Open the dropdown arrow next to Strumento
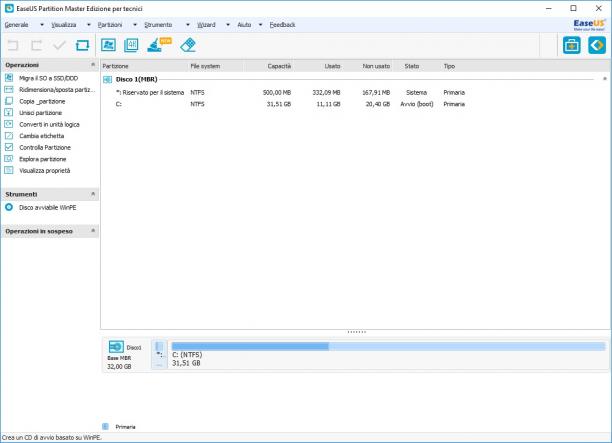 [188, 25]
